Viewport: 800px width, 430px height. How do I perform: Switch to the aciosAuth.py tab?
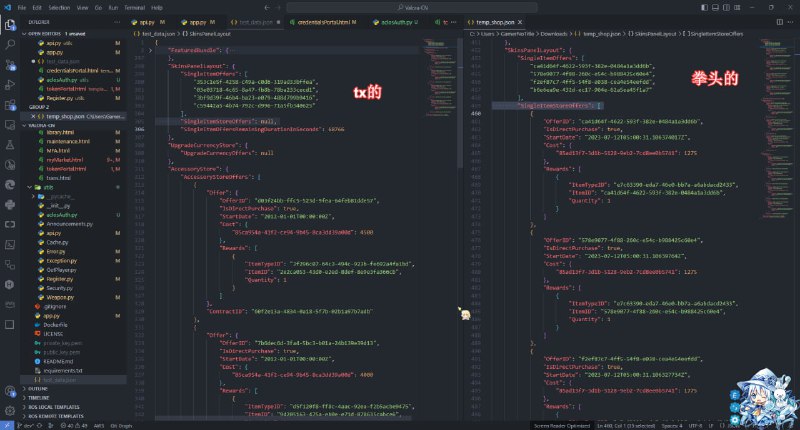coord(396,22)
